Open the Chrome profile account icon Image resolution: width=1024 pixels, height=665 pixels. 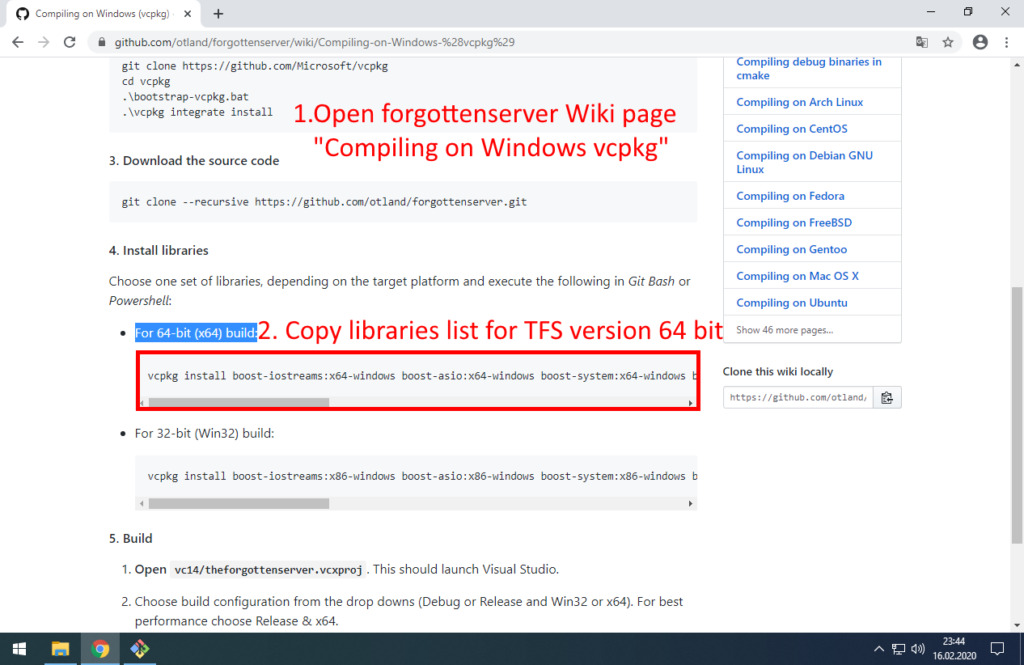pos(980,42)
